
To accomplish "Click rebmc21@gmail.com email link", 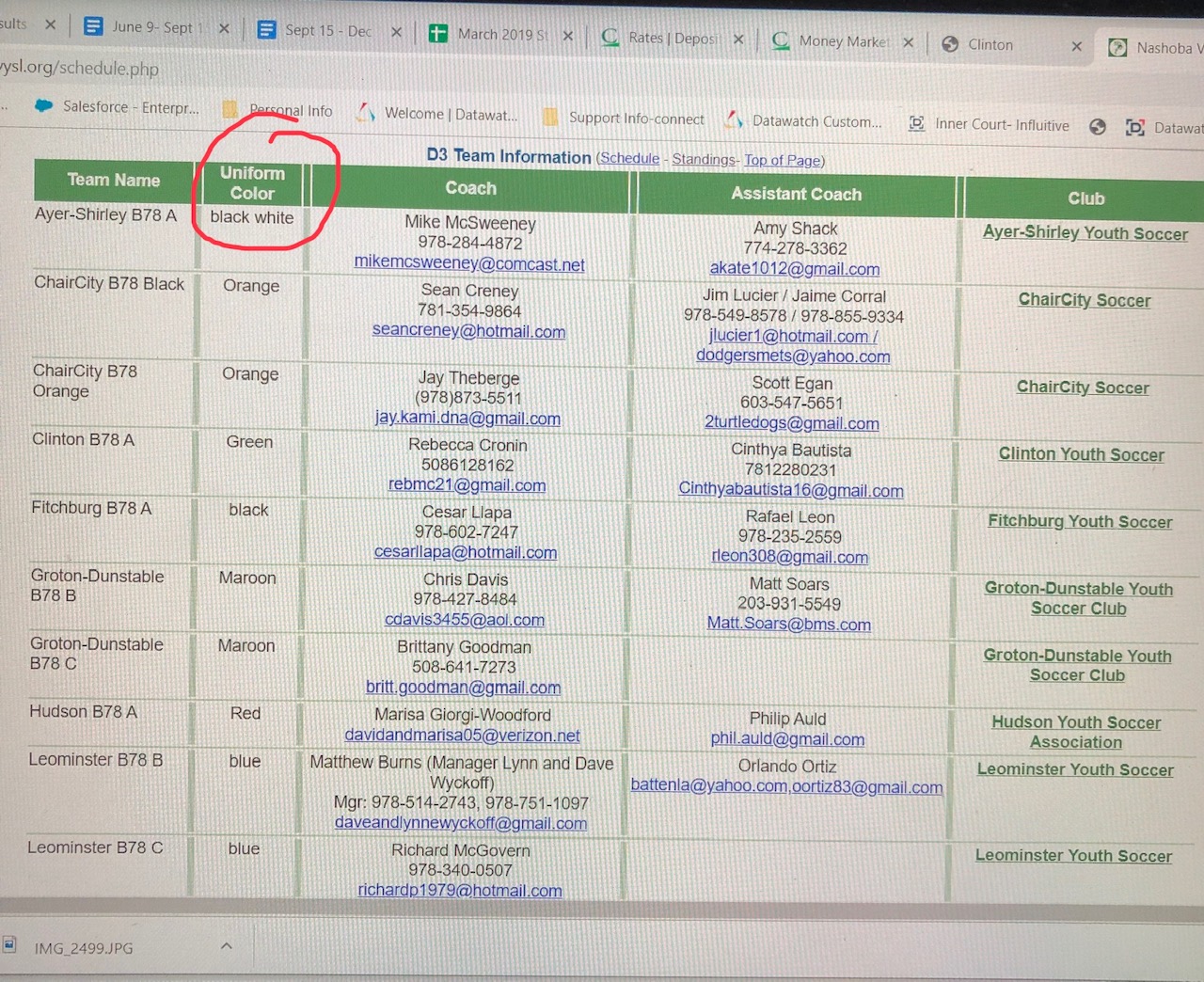I will tap(467, 485).
